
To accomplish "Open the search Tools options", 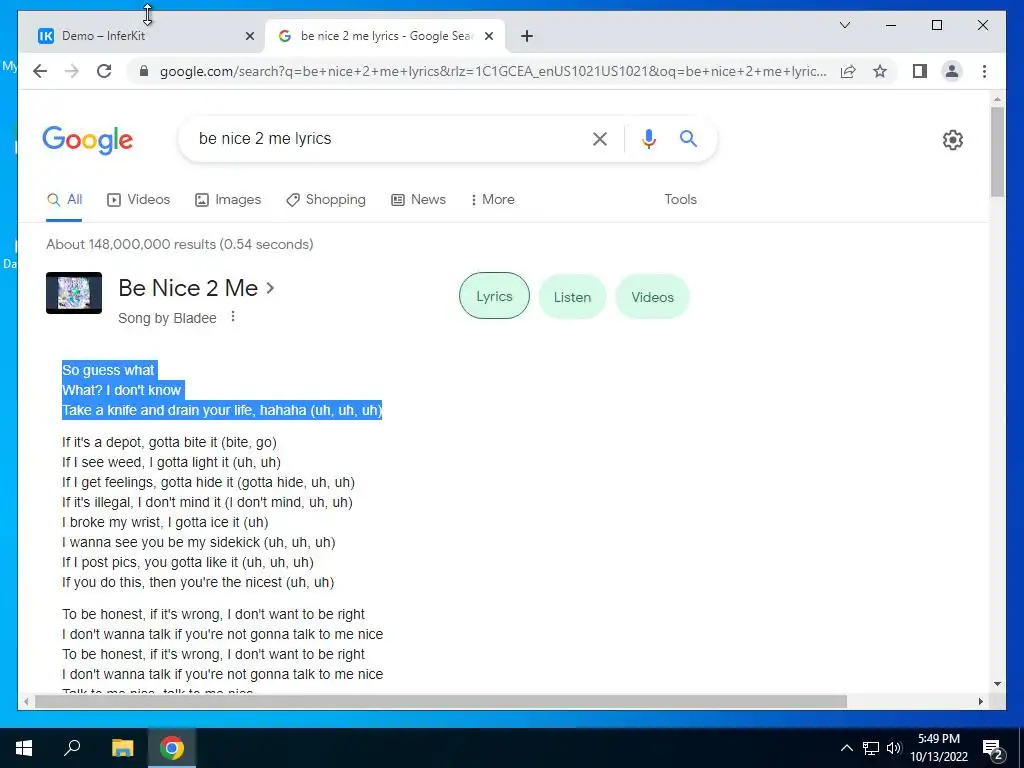I will pos(680,199).
